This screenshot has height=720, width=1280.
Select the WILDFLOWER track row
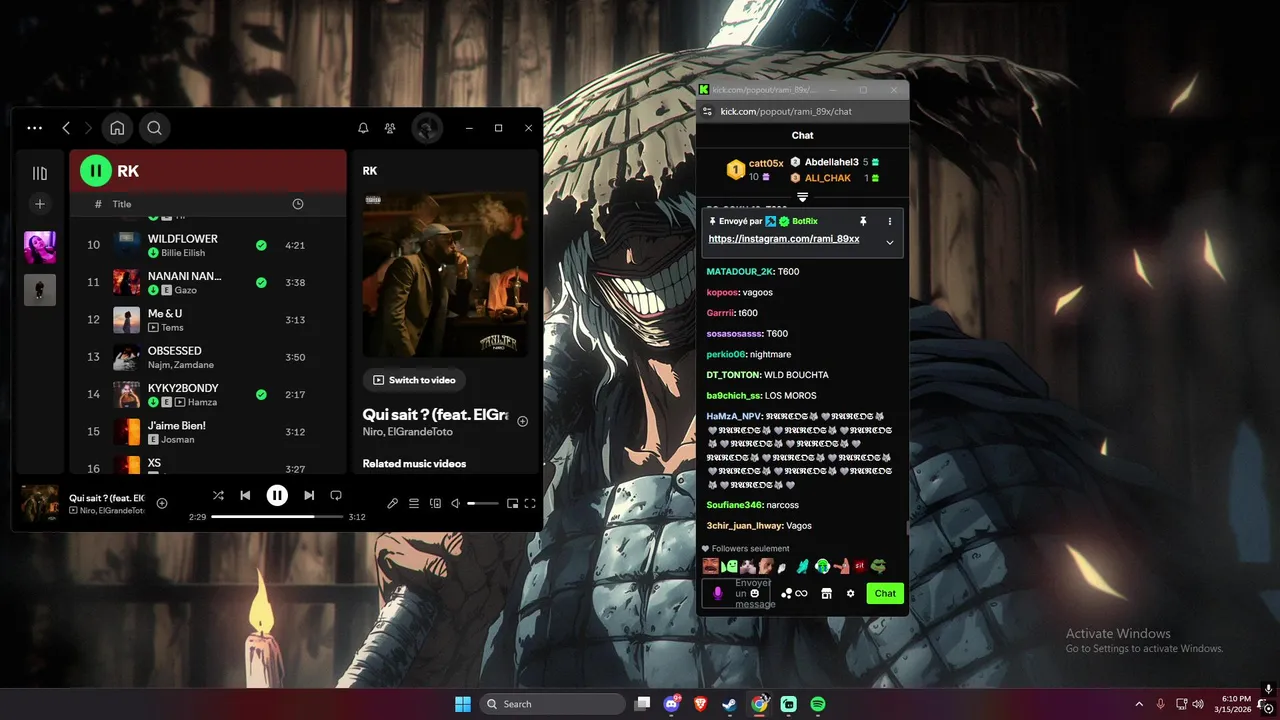(208, 246)
